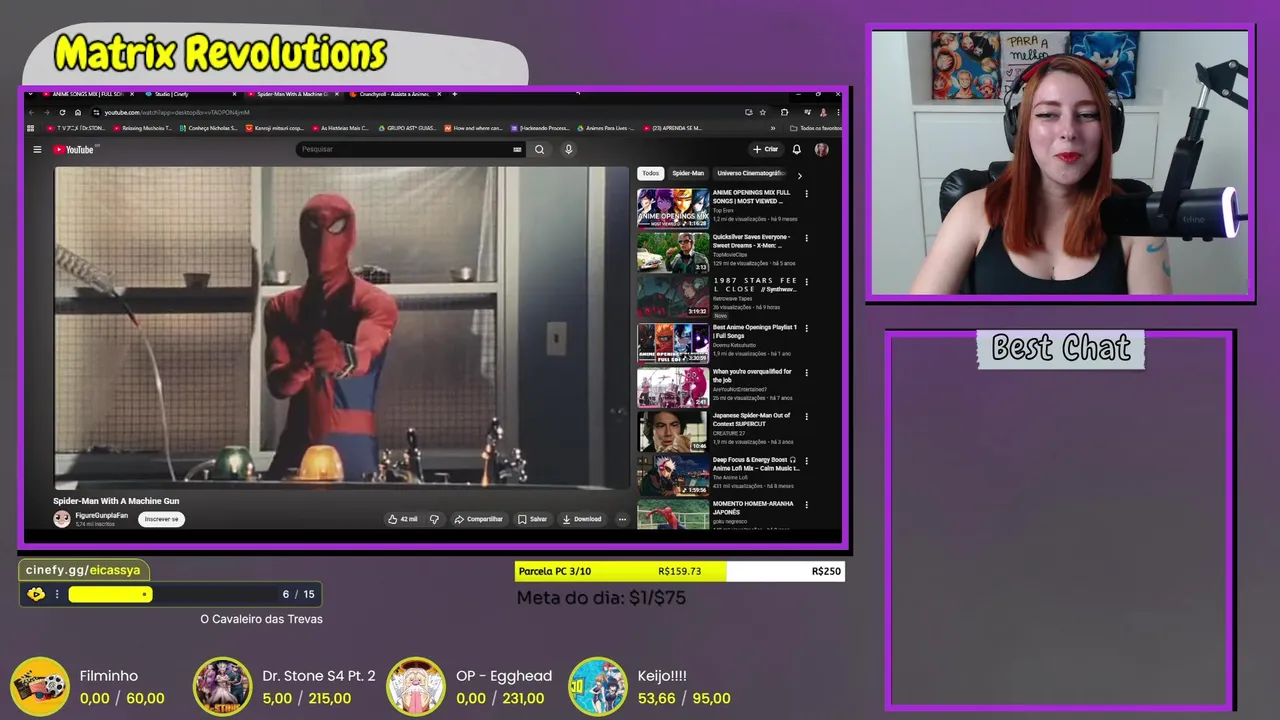Start voice search with microphone icon
The width and height of the screenshot is (1280, 720).
[568, 150]
